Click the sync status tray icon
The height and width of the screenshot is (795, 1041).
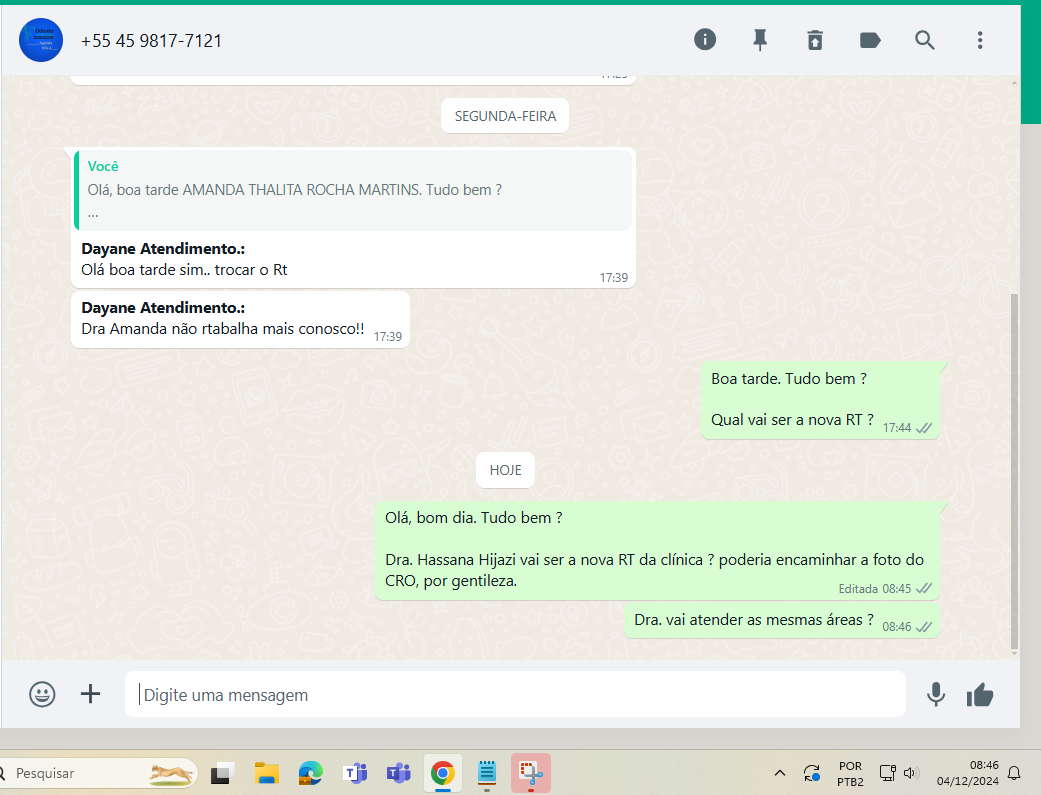(x=811, y=773)
